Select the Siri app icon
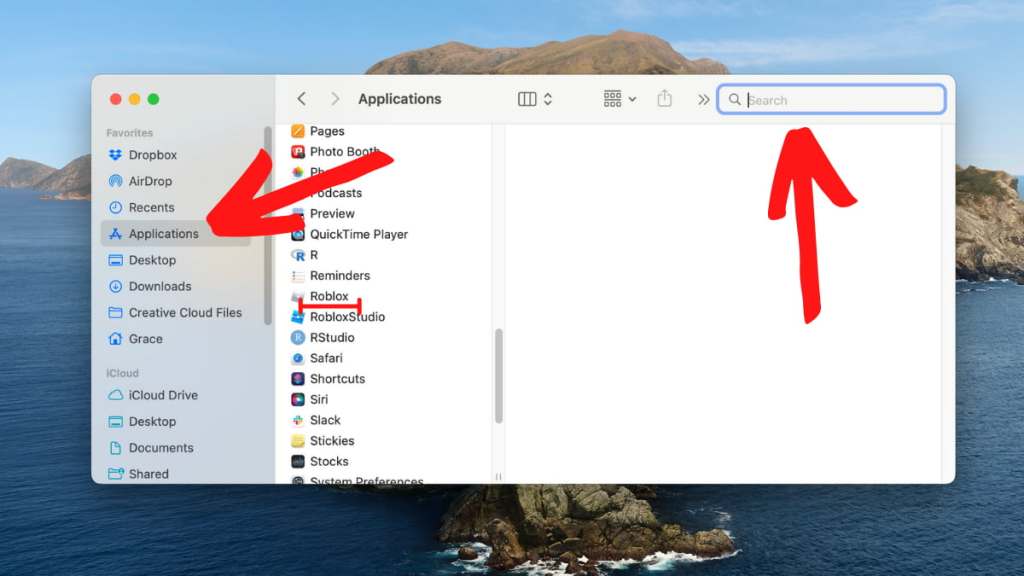Screen dimensions: 1024x576 point(298,399)
